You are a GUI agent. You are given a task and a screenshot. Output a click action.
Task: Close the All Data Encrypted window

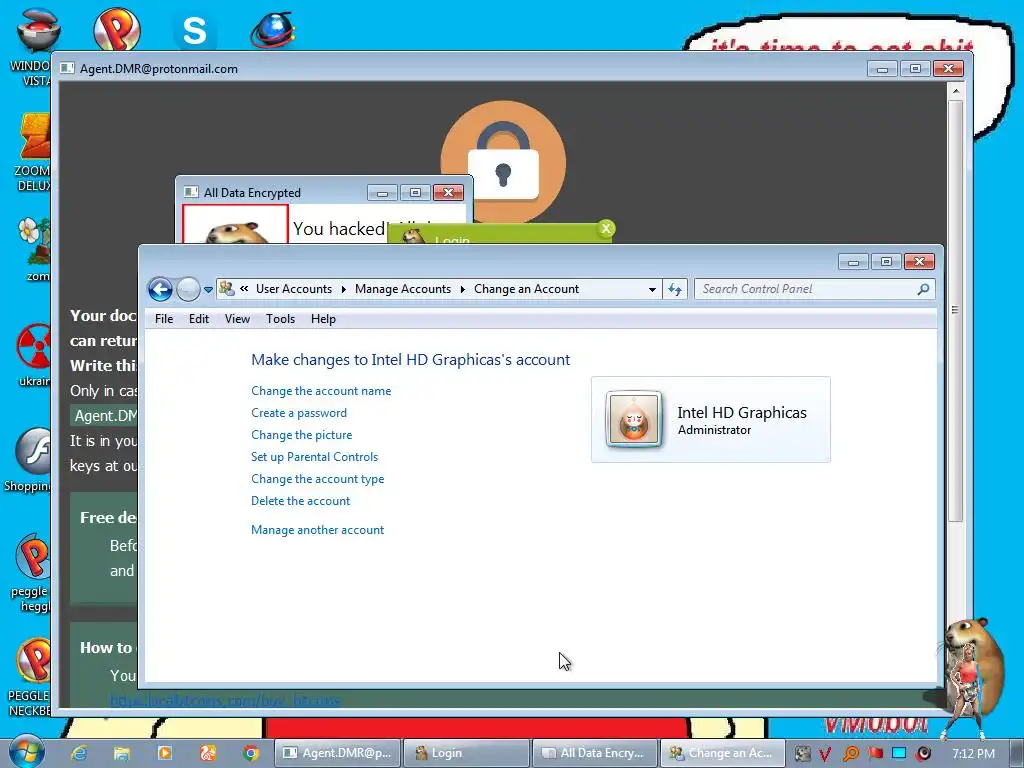click(448, 193)
